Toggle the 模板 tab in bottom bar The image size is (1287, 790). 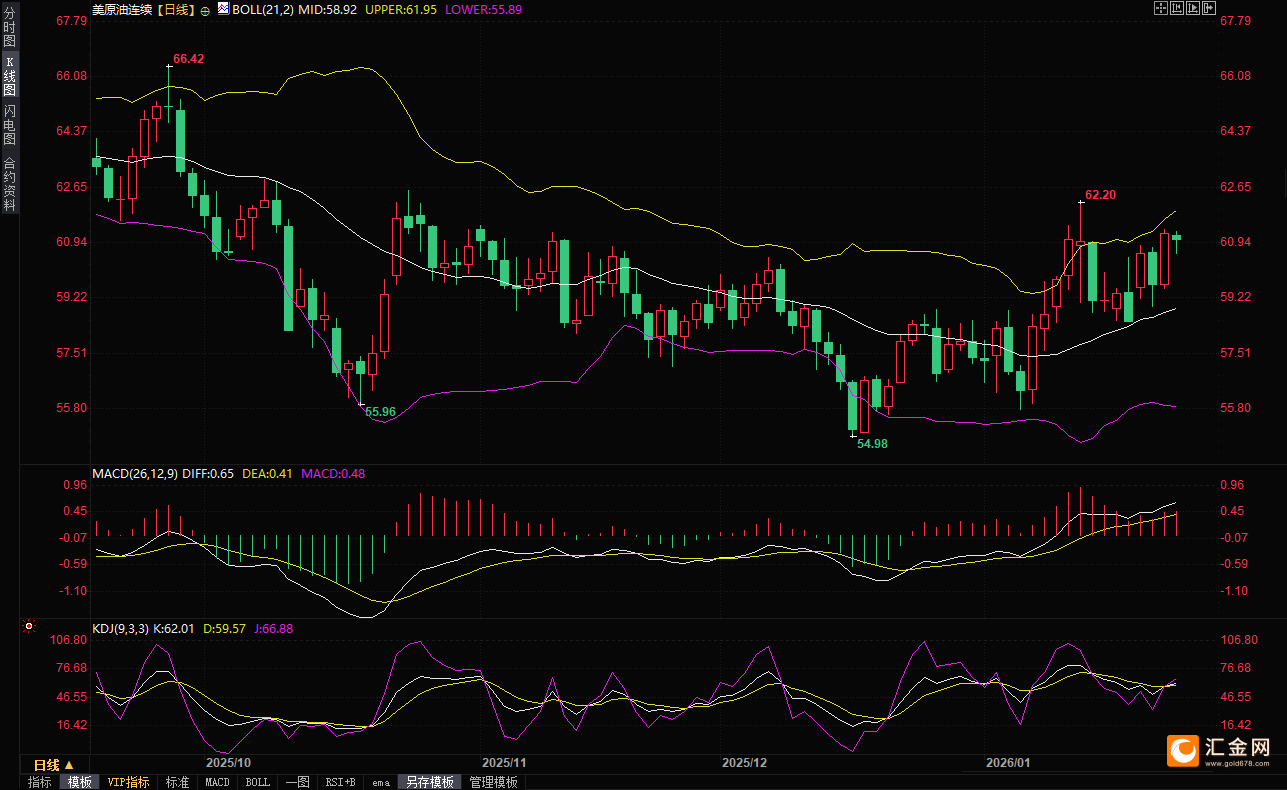click(x=80, y=782)
